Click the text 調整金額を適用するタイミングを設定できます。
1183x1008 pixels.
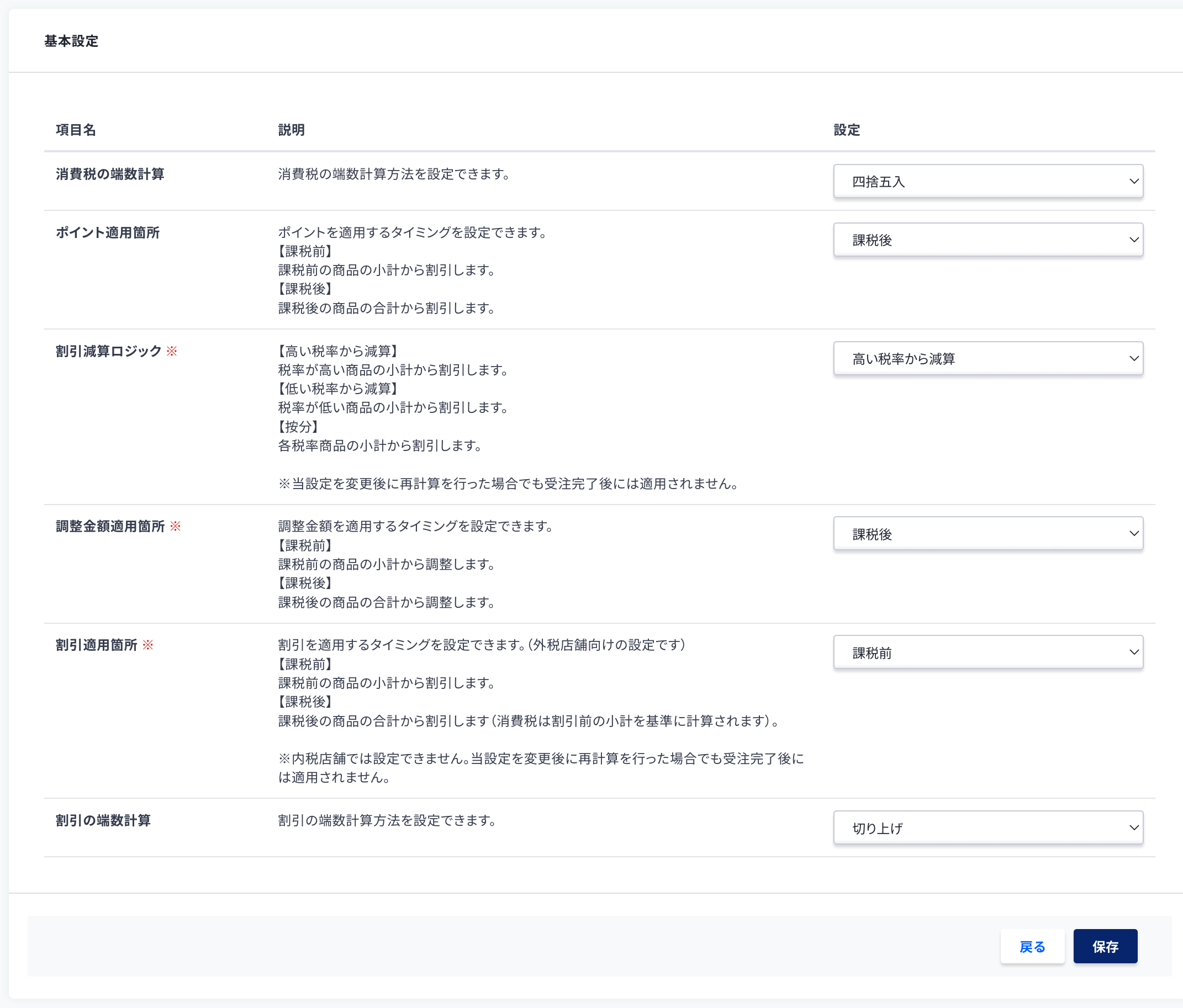point(416,526)
